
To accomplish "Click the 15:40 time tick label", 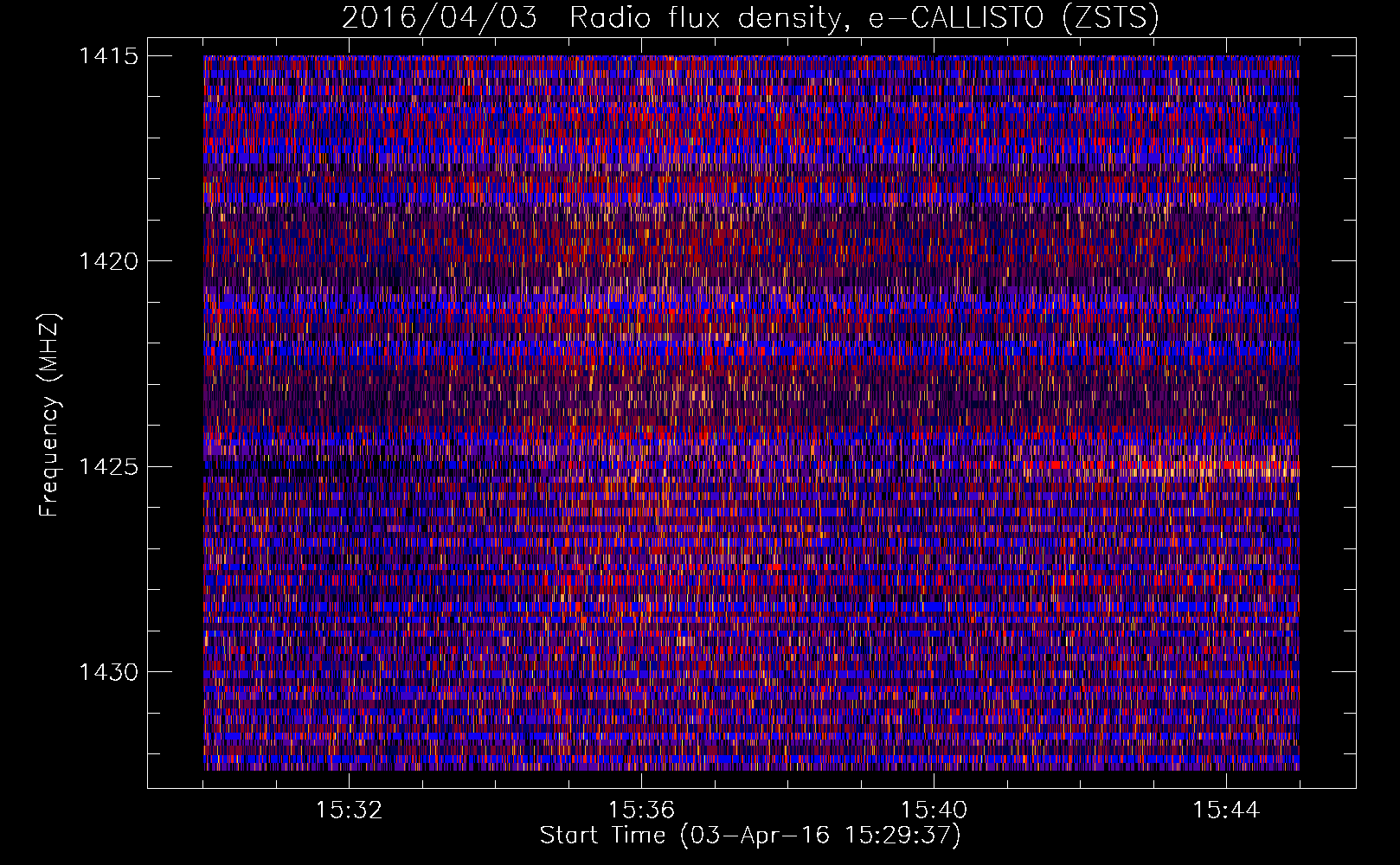I will click(934, 811).
